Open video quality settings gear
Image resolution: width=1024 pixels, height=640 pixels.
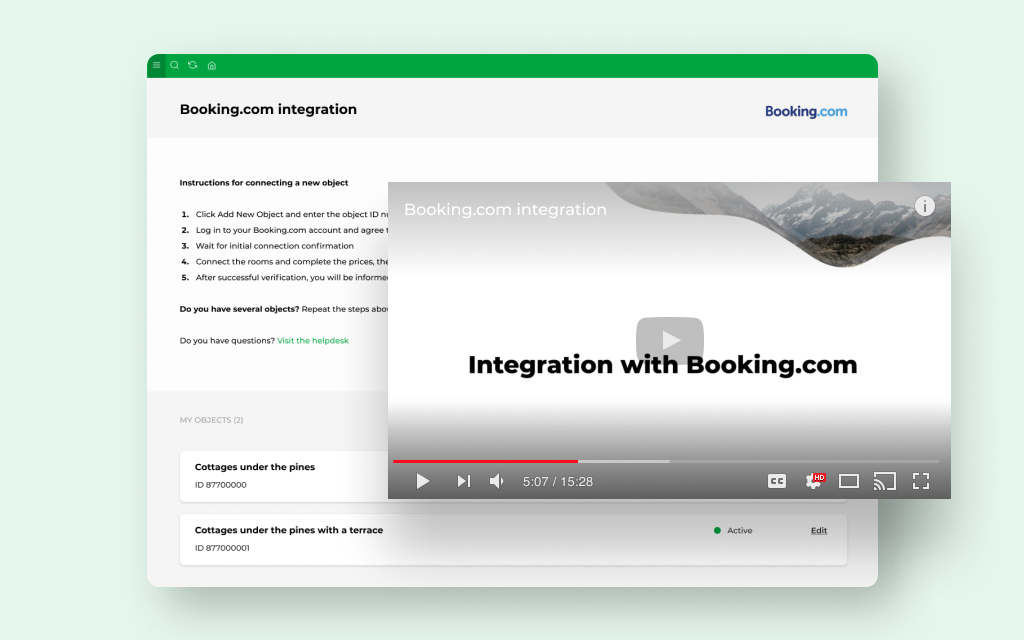pos(814,481)
